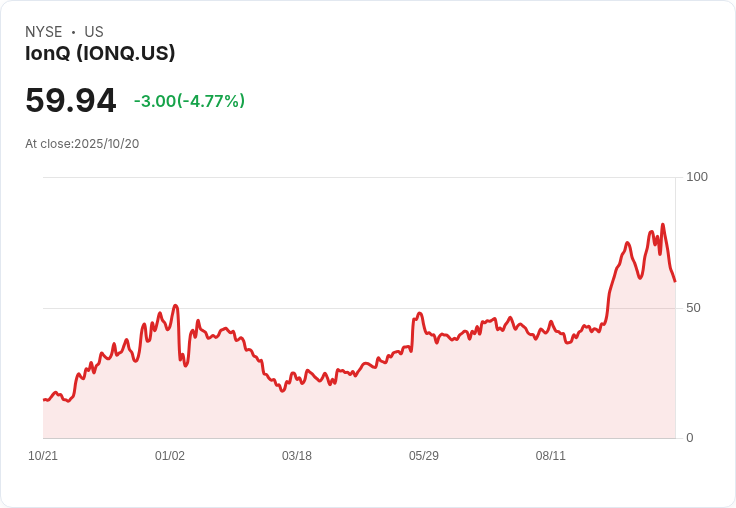Click the 0 y-axis label
Viewport: 736px width, 508px height.
[690, 438]
